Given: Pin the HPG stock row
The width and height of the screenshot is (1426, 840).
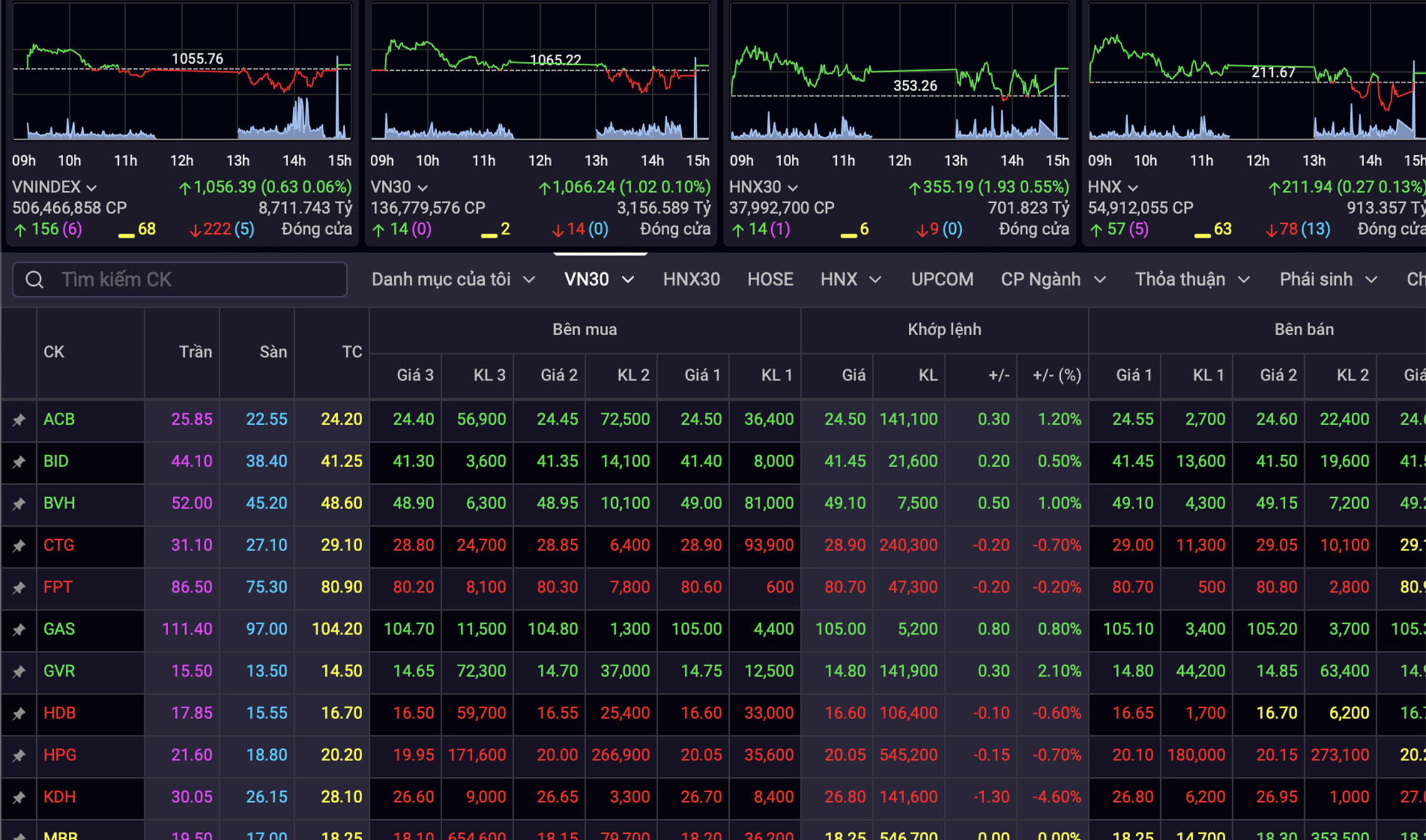Looking at the screenshot, I should (19, 755).
